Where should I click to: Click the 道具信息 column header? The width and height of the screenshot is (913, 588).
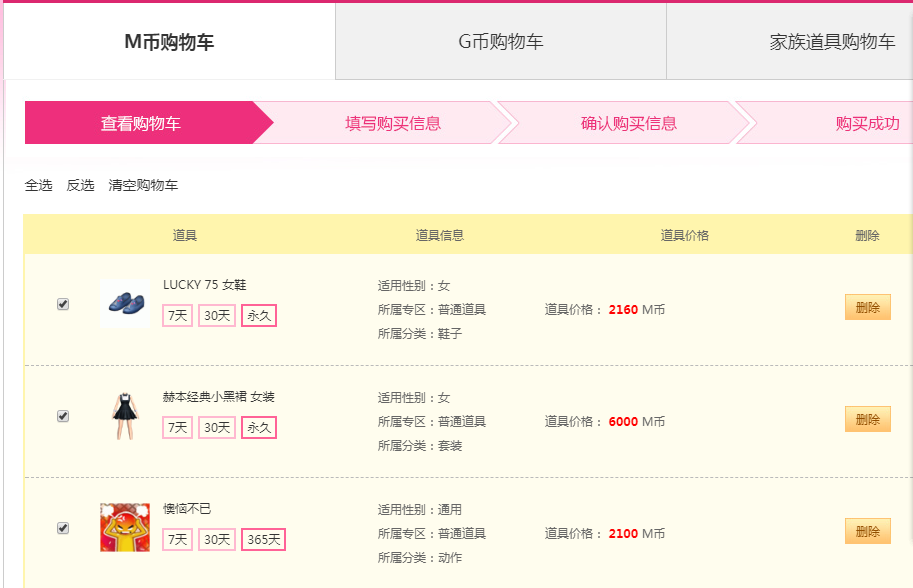tap(440, 235)
